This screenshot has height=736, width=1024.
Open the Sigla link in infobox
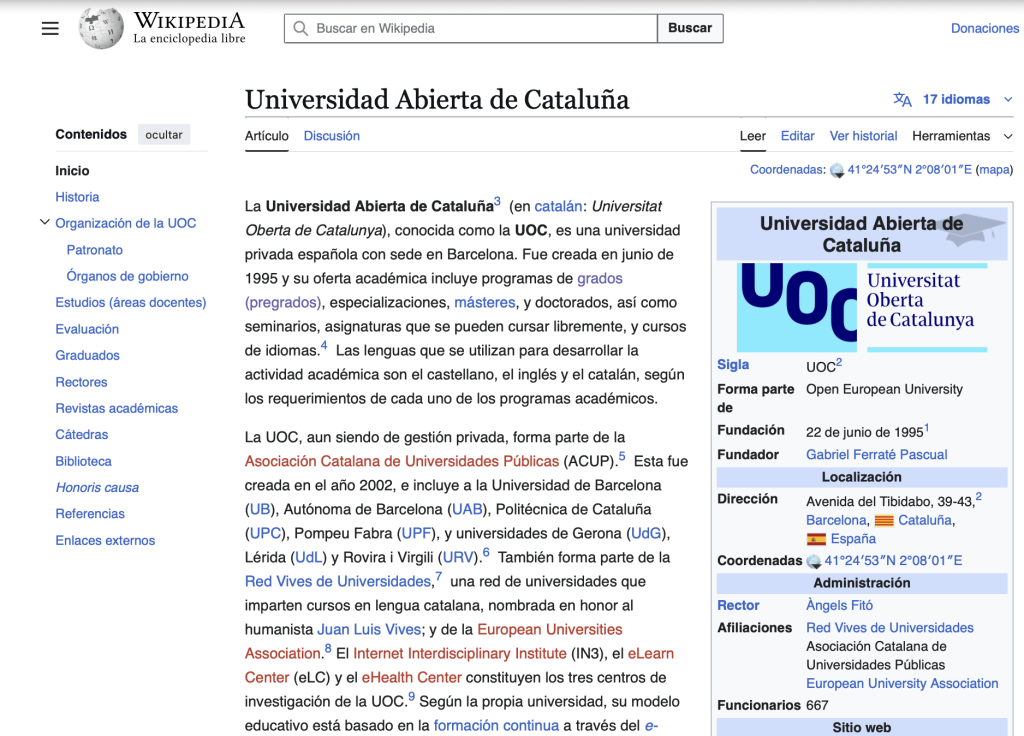click(x=733, y=364)
